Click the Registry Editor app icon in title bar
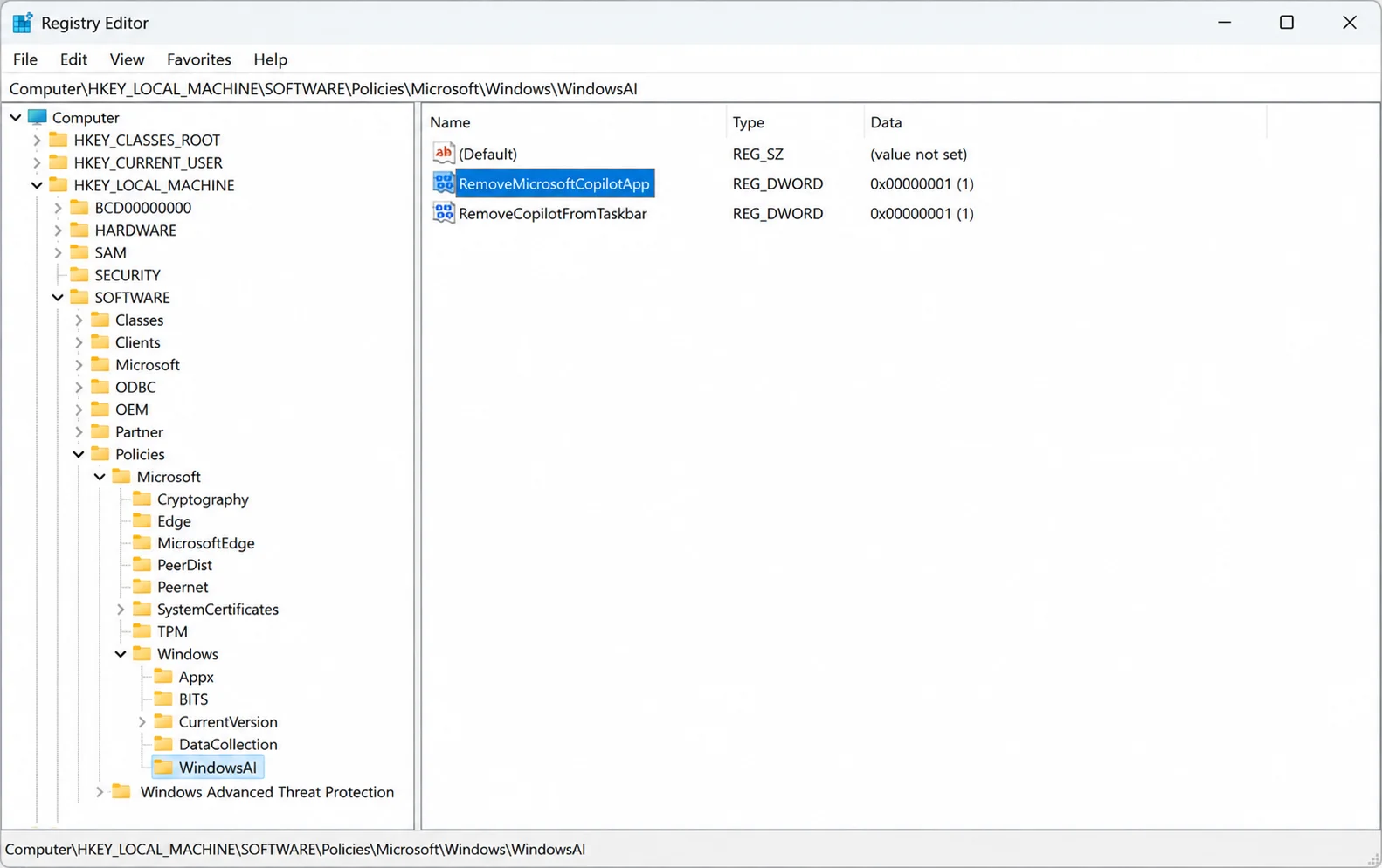 coord(22,23)
